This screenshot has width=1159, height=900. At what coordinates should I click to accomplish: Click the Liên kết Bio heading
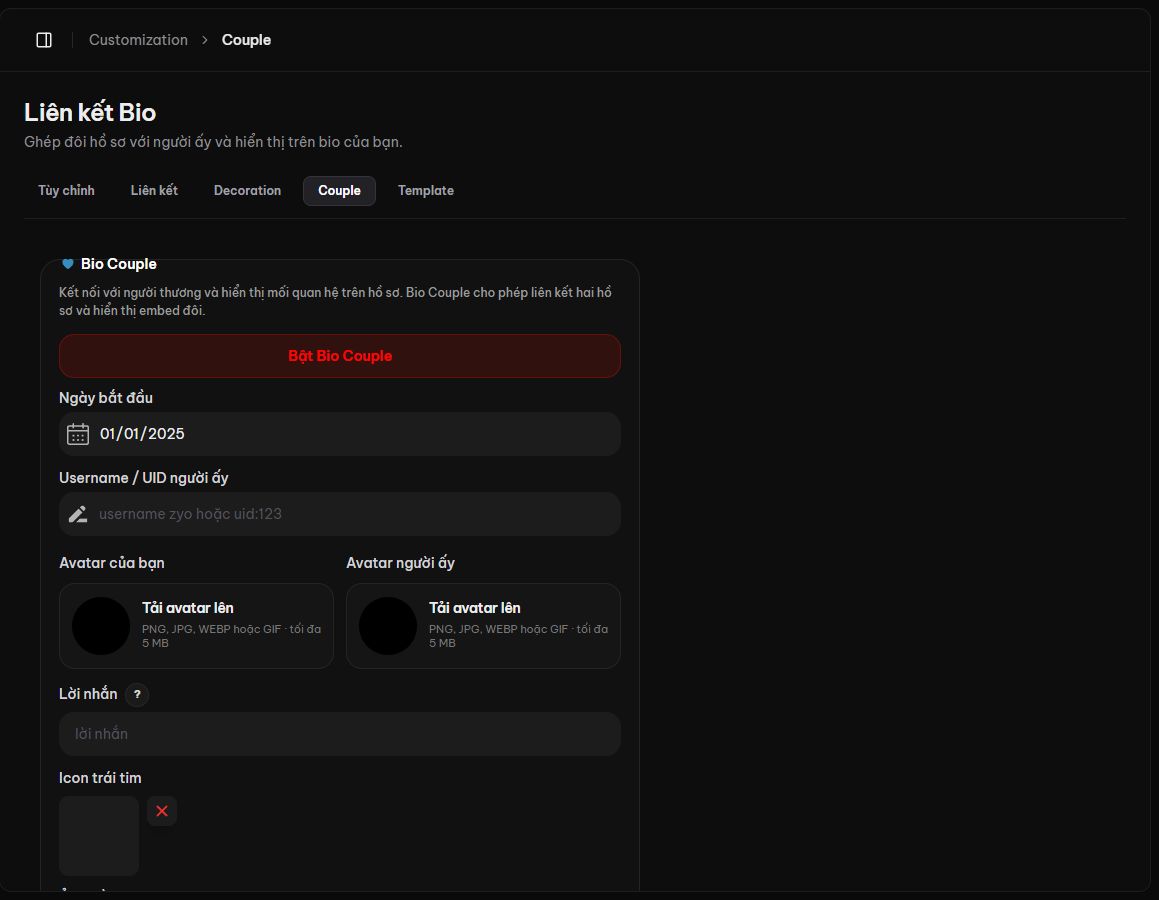coord(90,112)
